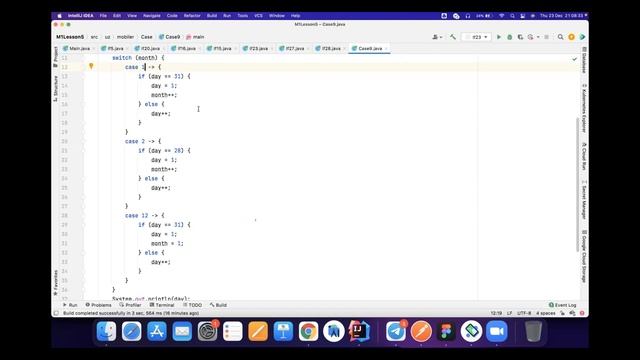The image size is (640, 360).
Task: Open the Run tool window button
Action: [x=70, y=305]
